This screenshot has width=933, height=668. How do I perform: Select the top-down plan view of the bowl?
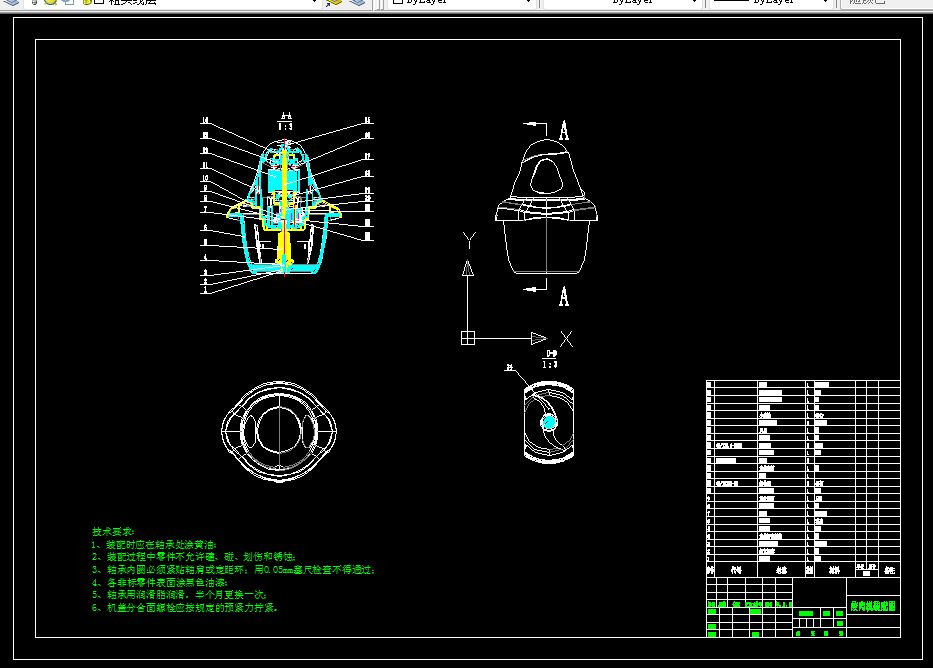coord(279,431)
